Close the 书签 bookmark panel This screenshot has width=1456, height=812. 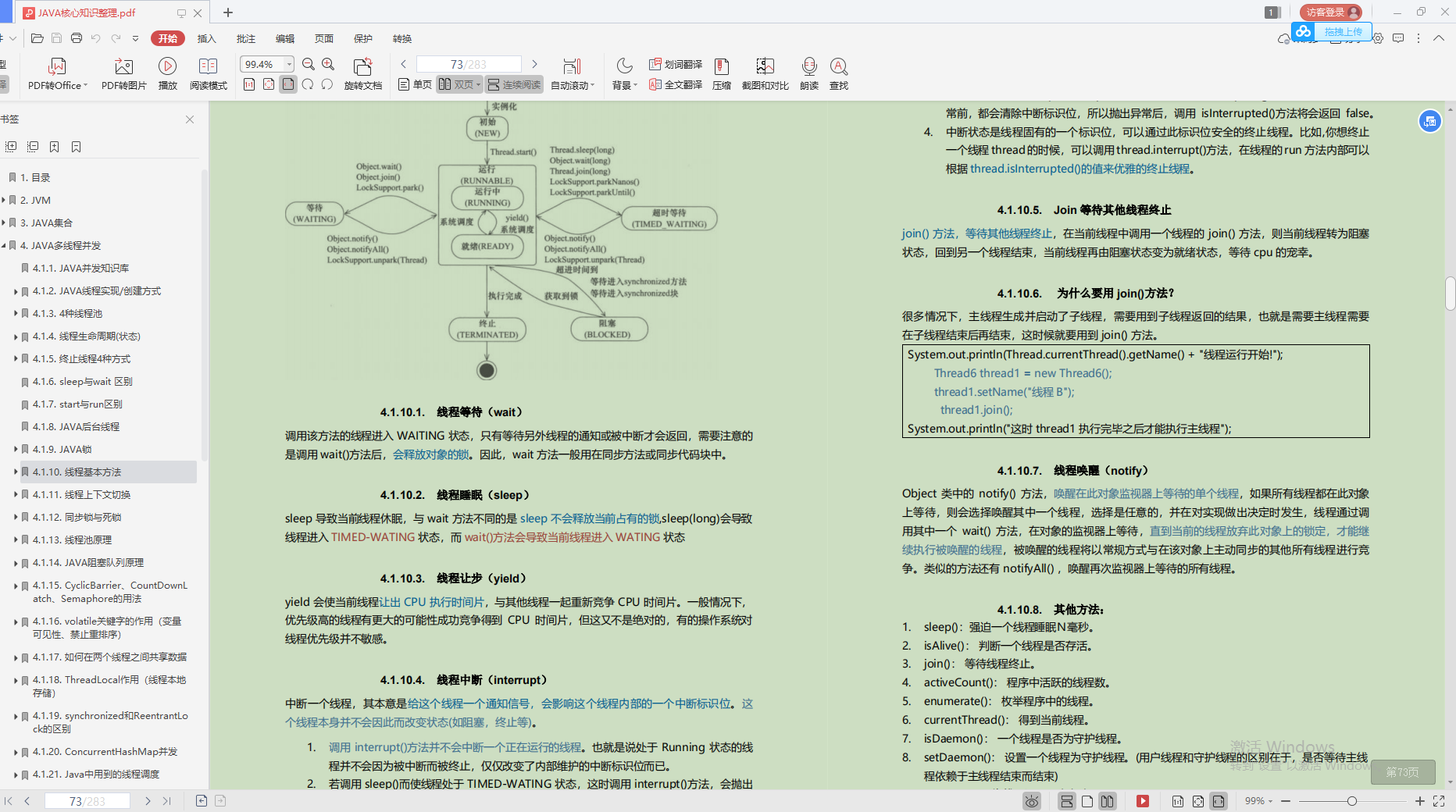click(190, 119)
